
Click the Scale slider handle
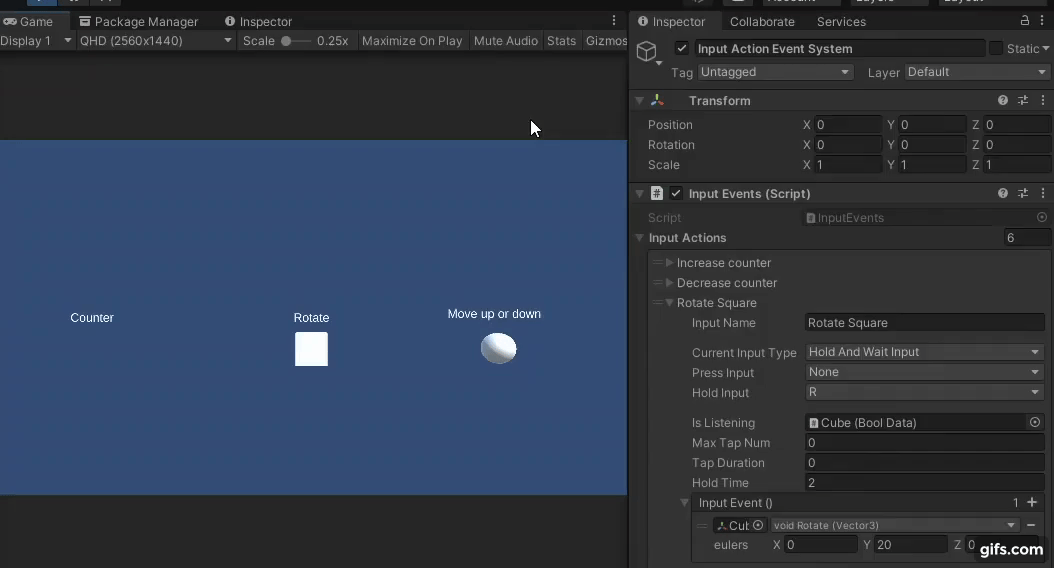(286, 41)
